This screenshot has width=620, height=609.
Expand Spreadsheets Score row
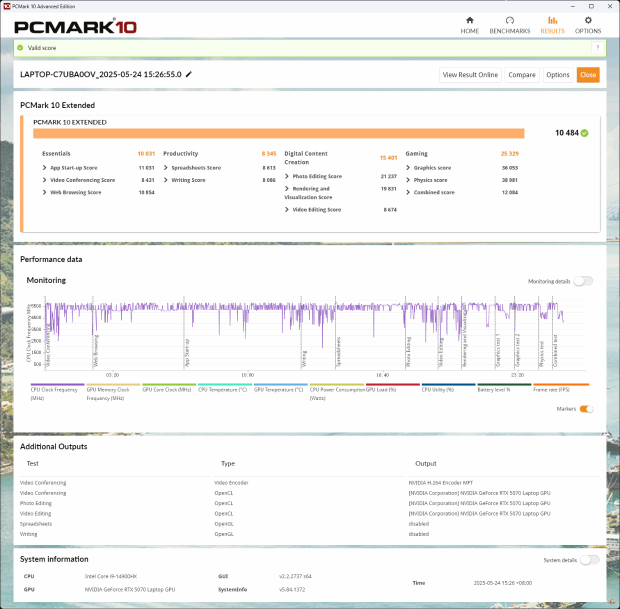[166, 168]
